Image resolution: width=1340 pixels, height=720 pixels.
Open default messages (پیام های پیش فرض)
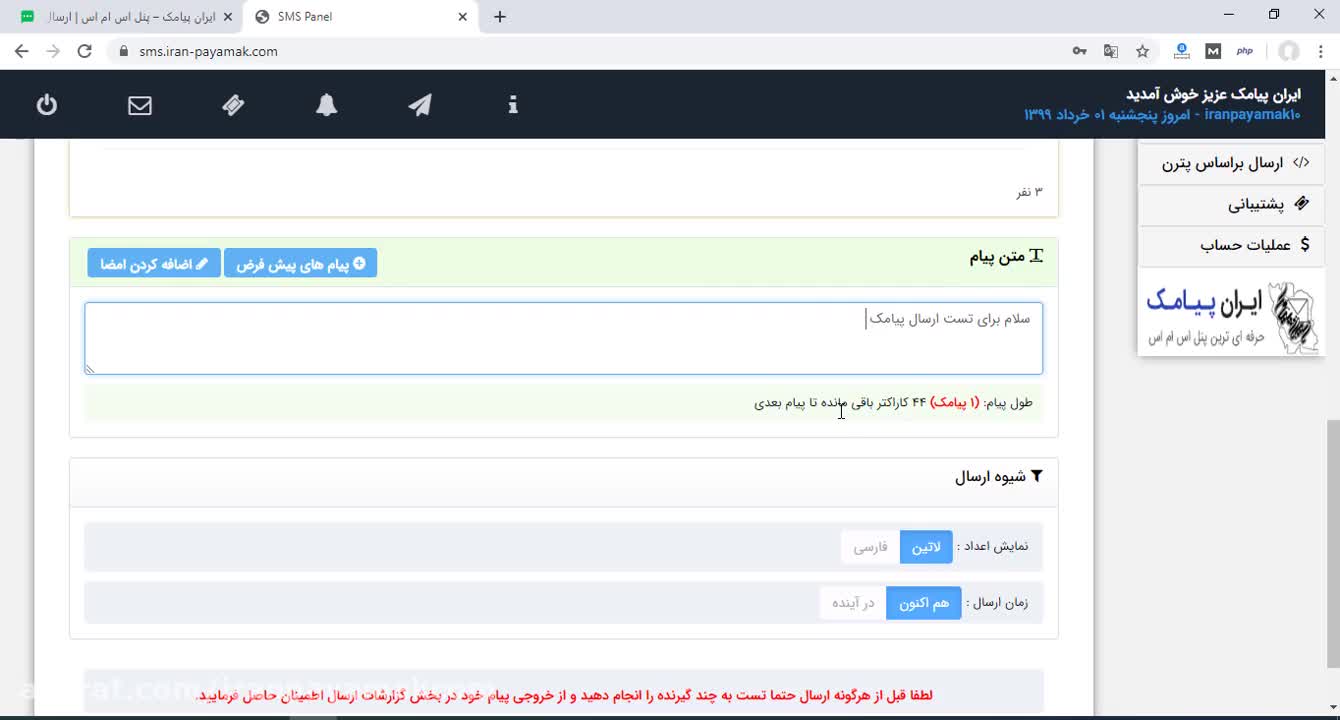[x=300, y=264]
